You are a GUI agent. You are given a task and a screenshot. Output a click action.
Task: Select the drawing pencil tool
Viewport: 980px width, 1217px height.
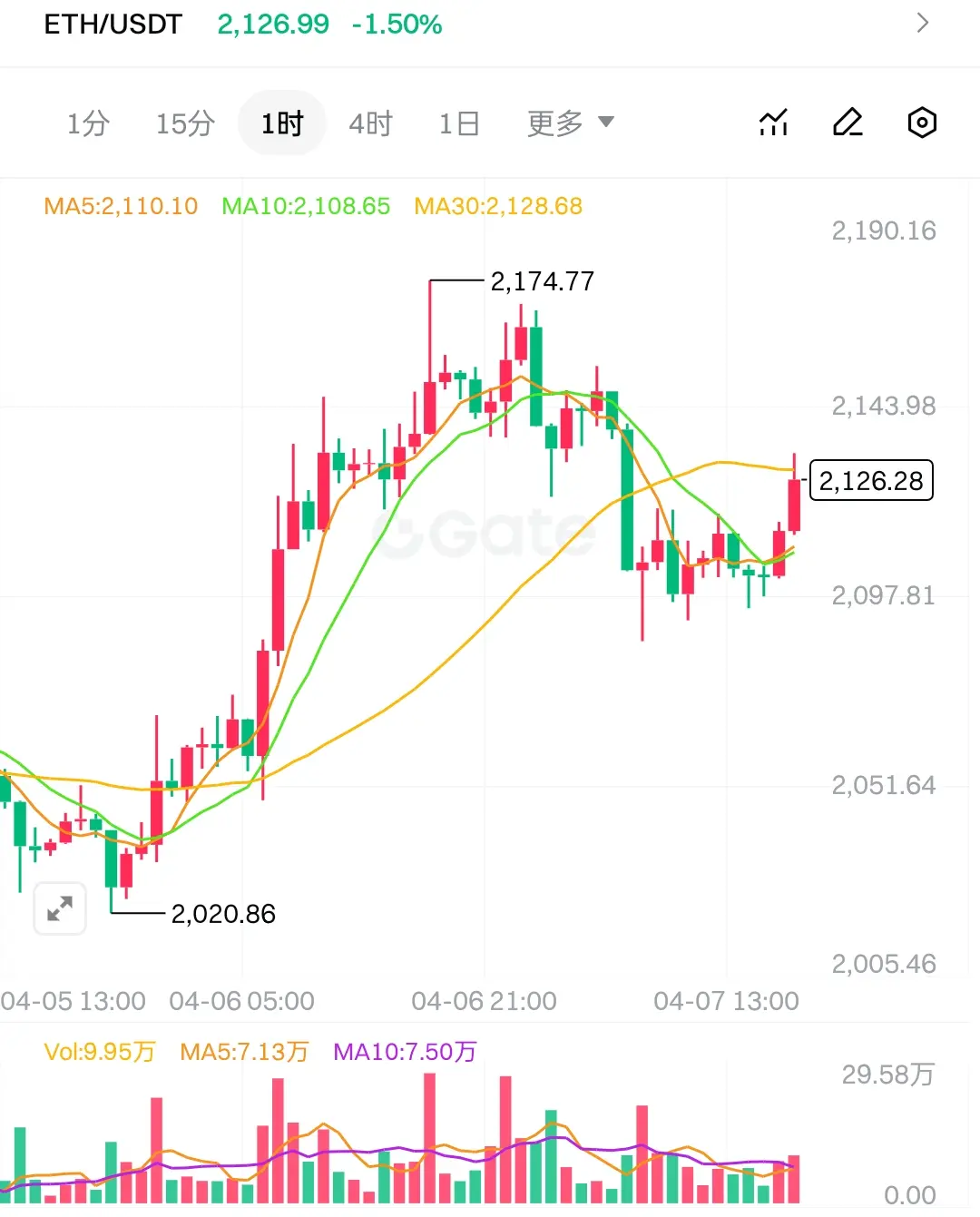coord(848,123)
